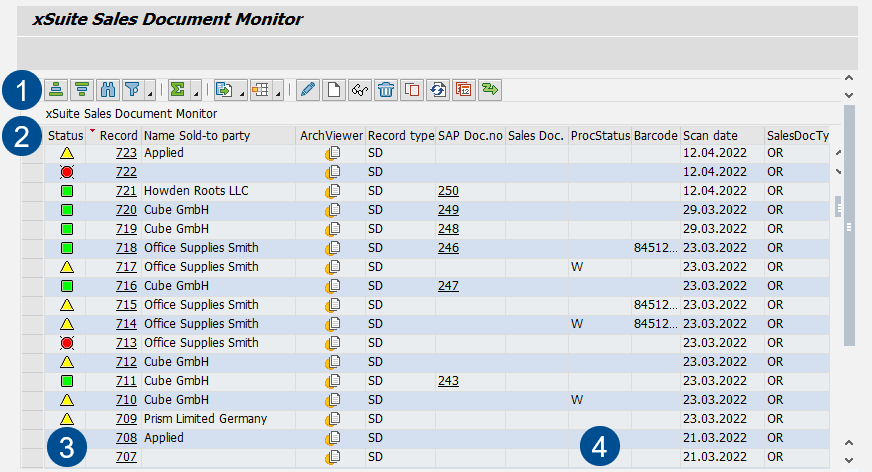Click the copy document icon
The width and height of the screenshot is (872, 472).
412,90
